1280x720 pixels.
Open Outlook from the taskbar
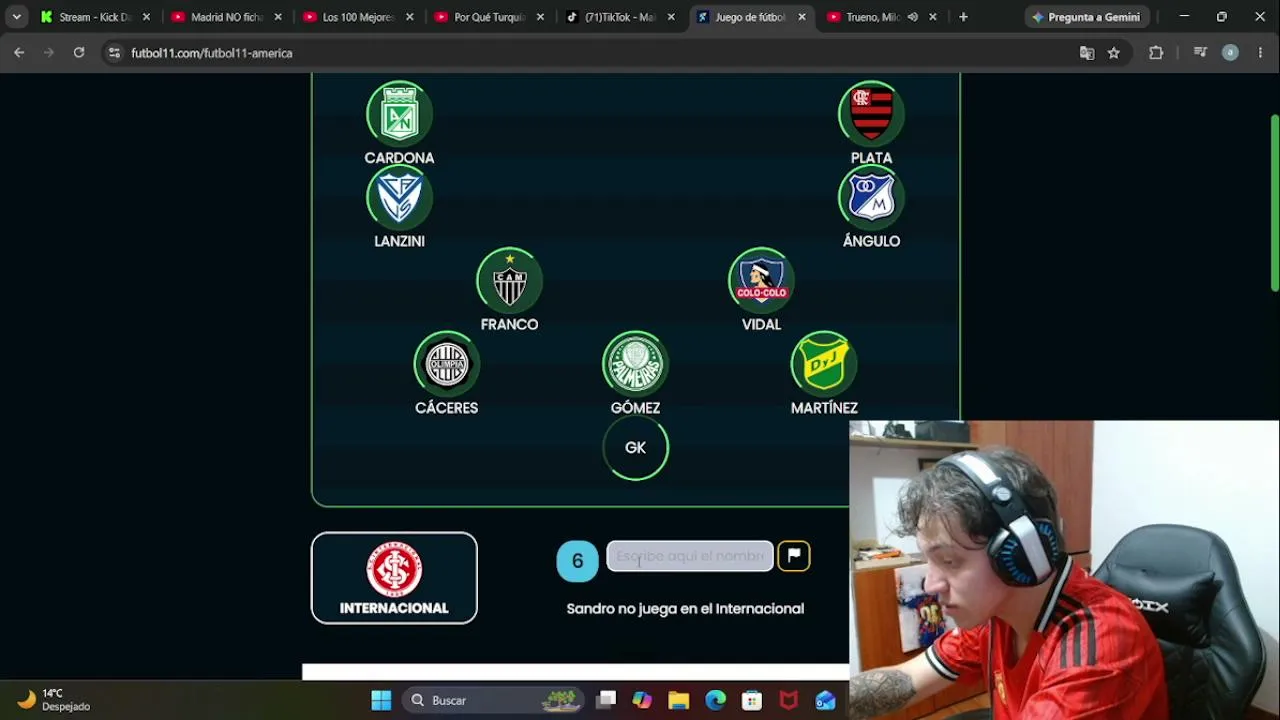(x=825, y=701)
